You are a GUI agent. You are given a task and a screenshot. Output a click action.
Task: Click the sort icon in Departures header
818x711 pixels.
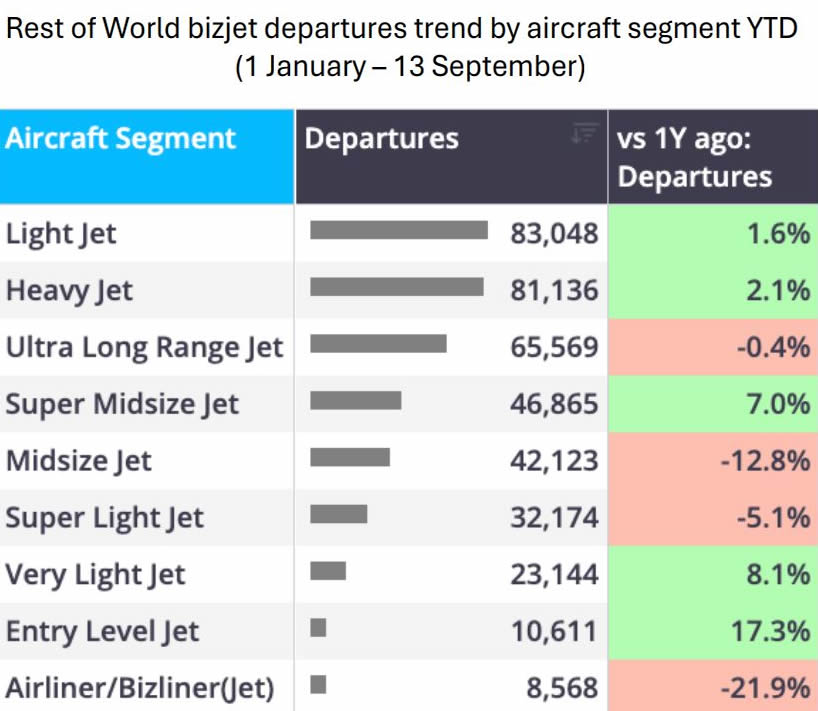(x=584, y=133)
